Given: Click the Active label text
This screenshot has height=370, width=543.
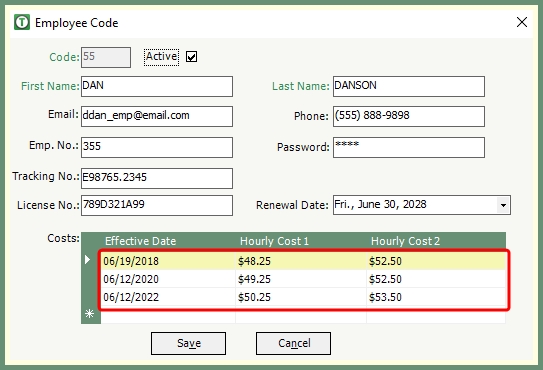Looking at the screenshot, I should tap(161, 57).
